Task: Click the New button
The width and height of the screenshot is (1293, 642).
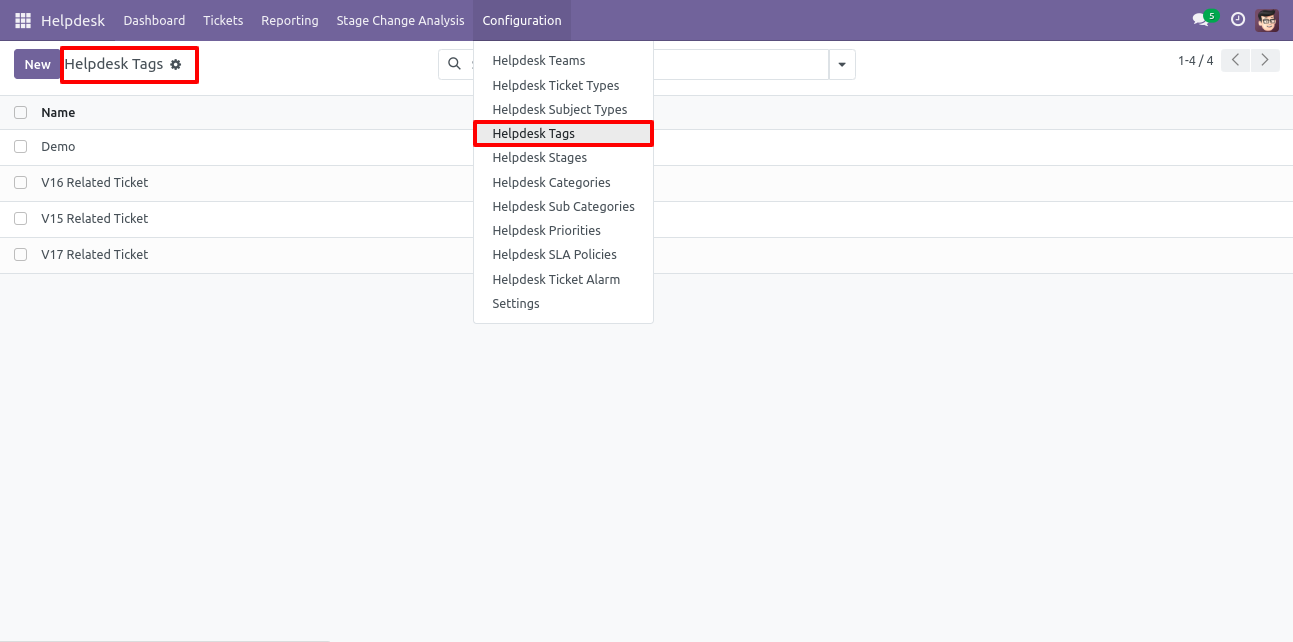Action: 37,64
